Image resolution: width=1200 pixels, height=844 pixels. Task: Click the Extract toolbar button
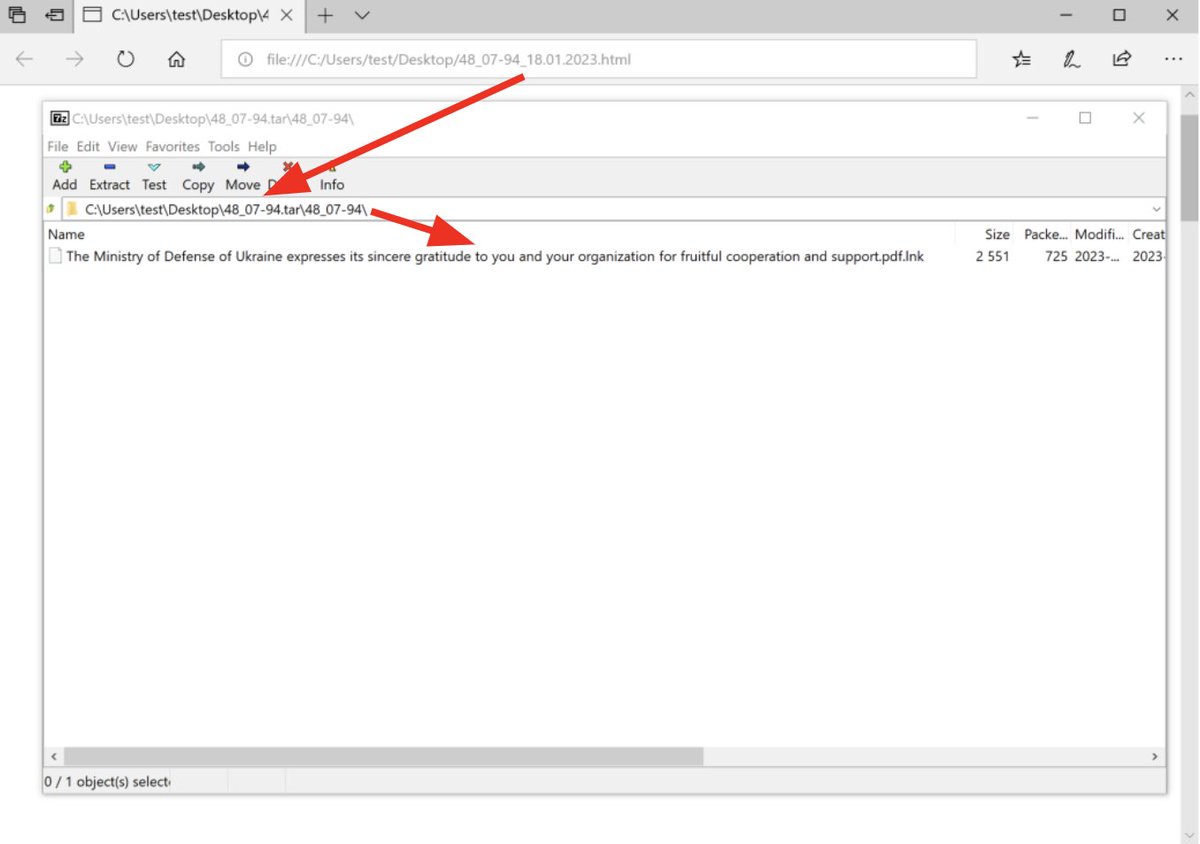pyautogui.click(x=109, y=176)
